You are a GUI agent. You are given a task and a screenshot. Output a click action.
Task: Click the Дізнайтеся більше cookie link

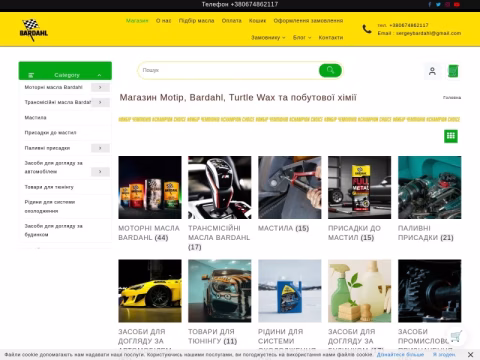tap(400, 354)
